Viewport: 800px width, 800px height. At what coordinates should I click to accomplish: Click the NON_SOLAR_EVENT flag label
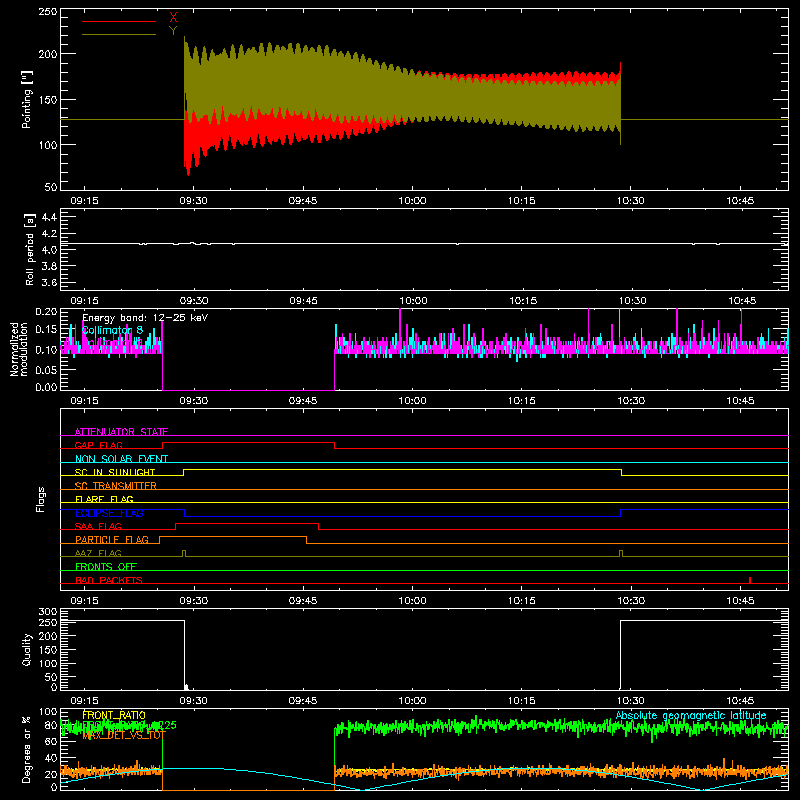121,459
